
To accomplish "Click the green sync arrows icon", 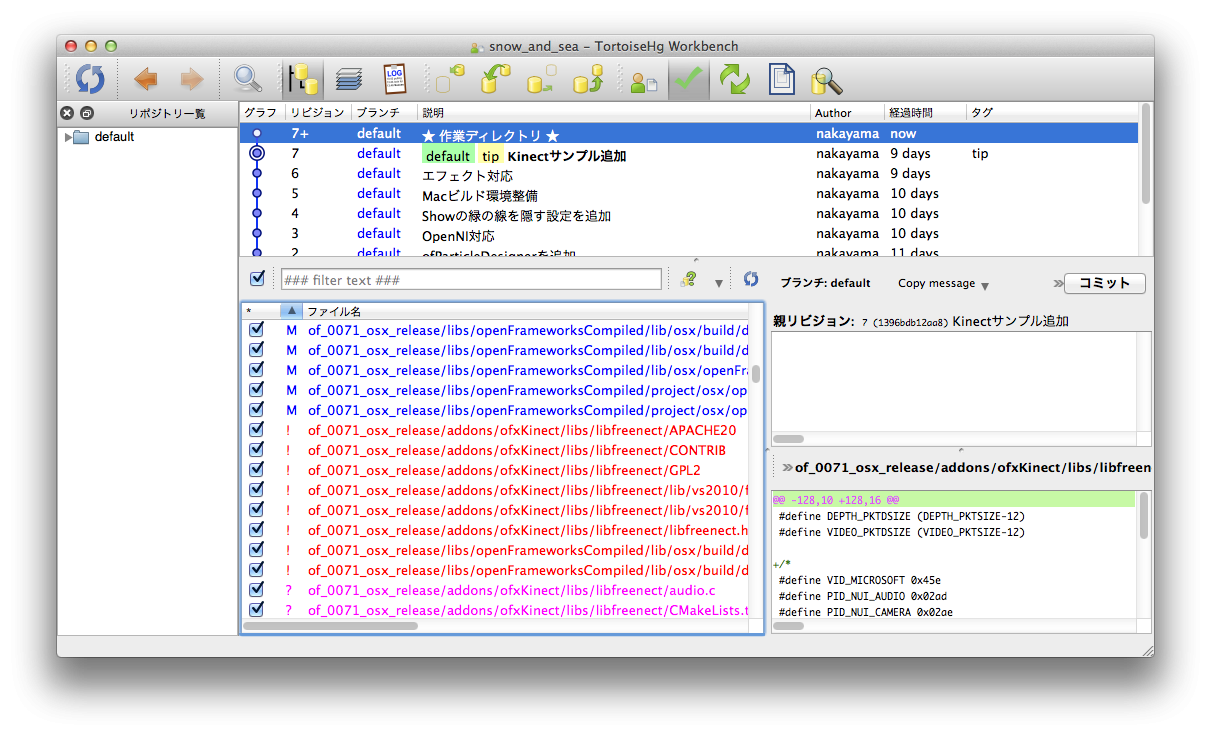I will coord(734,79).
